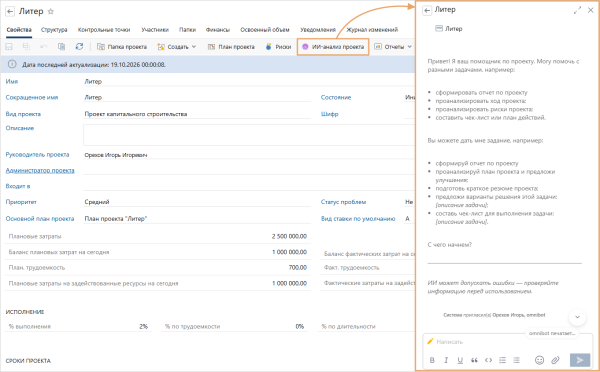Insert a code block in chat
This screenshot has height=372, width=600.
[488, 360]
